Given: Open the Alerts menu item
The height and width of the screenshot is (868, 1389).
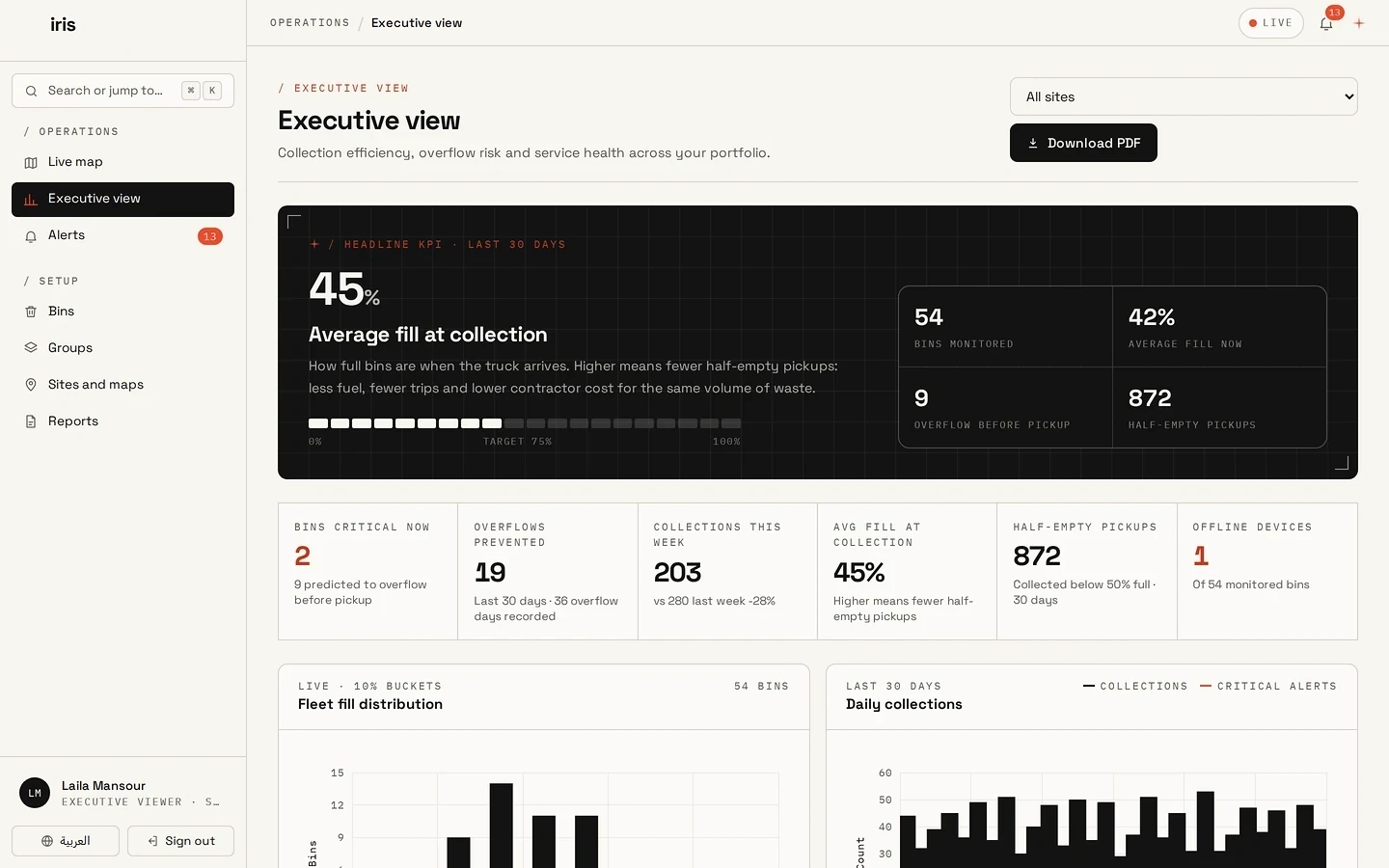Looking at the screenshot, I should pos(123,236).
